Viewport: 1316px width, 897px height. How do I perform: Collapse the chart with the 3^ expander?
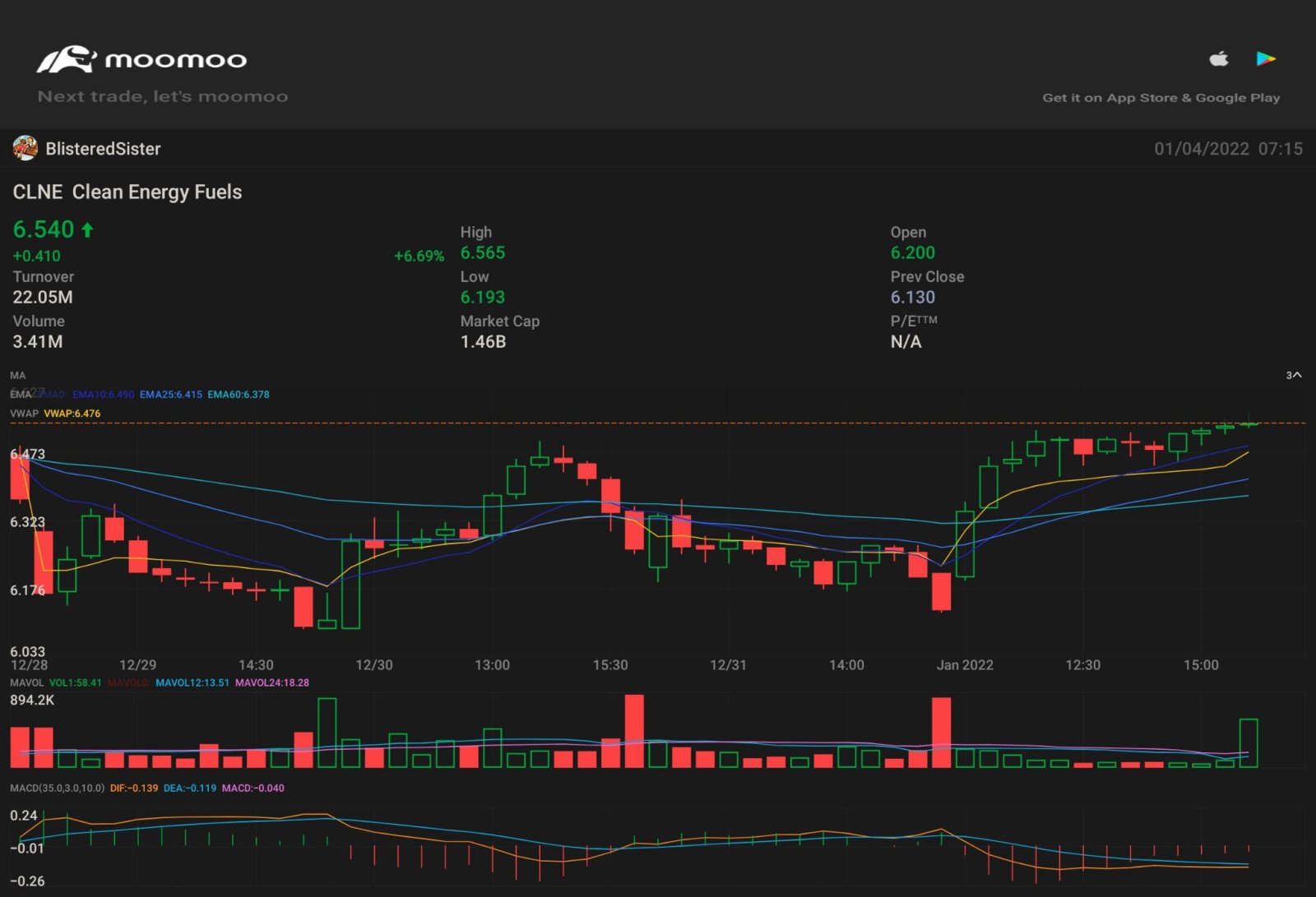pos(1294,375)
